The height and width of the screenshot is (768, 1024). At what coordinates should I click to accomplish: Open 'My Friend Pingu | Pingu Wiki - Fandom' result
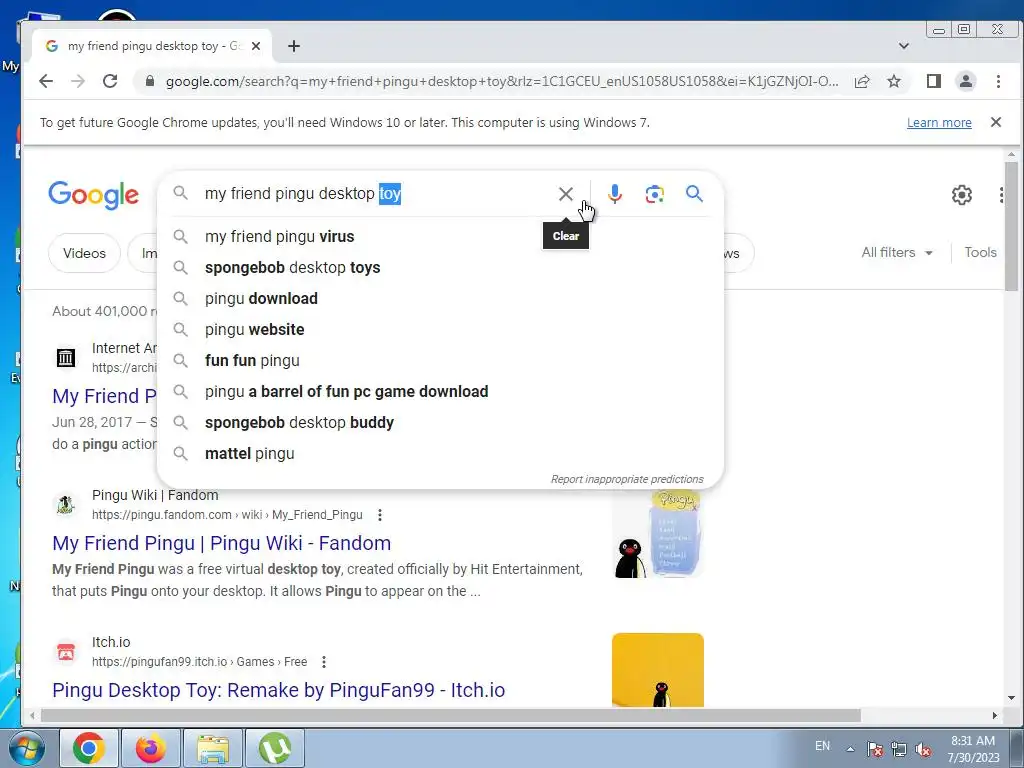[x=221, y=543]
